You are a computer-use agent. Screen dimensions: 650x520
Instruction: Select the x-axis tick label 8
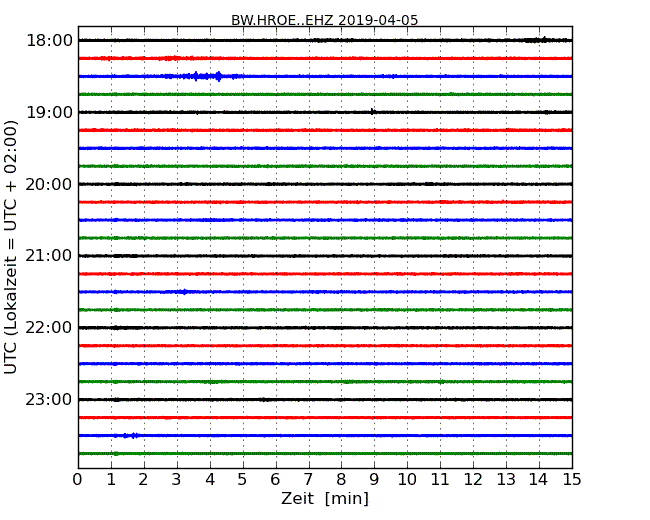(341, 480)
